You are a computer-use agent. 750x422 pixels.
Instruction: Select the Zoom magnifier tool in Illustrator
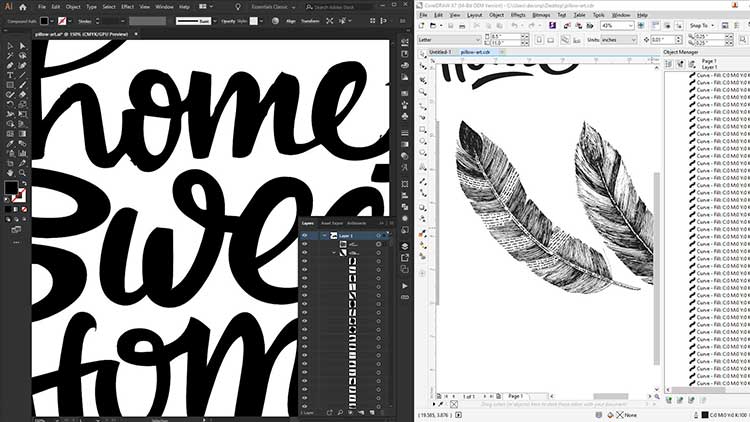click(x=22, y=173)
